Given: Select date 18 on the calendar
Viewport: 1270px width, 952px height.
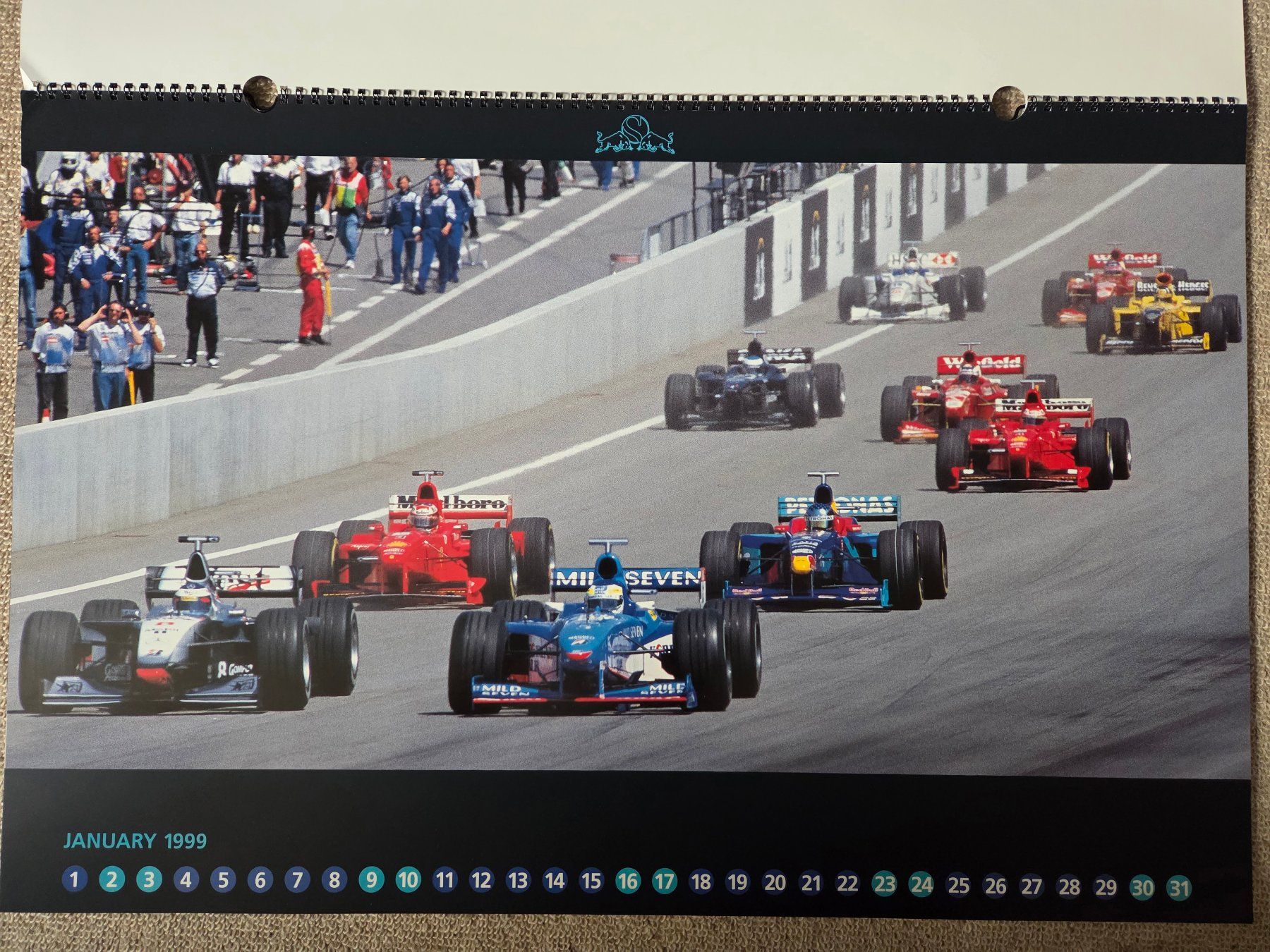Looking at the screenshot, I should tap(701, 881).
